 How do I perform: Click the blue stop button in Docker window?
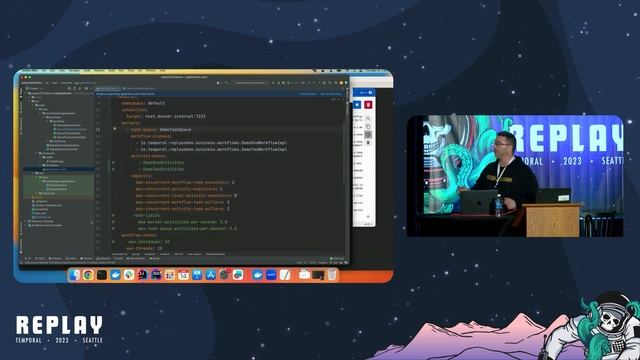357,105
